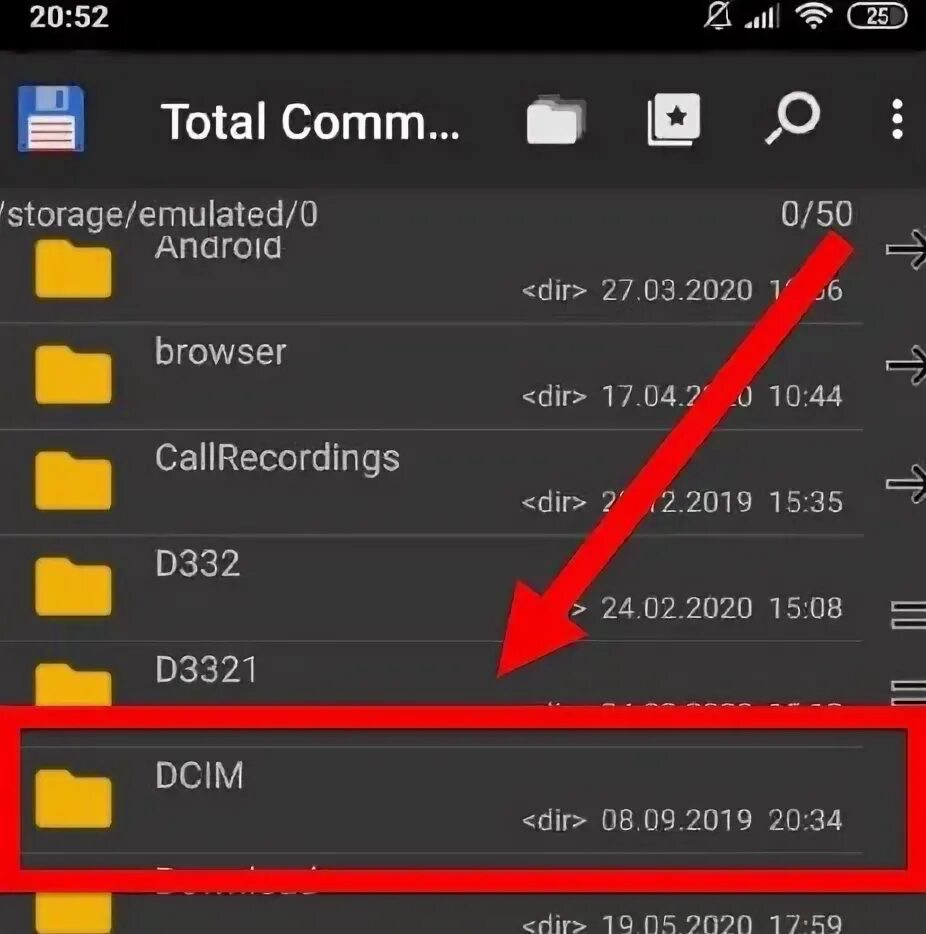The height and width of the screenshot is (934, 926).
Task: Tap the right arrow beside CallRecordings row
Action: point(906,483)
